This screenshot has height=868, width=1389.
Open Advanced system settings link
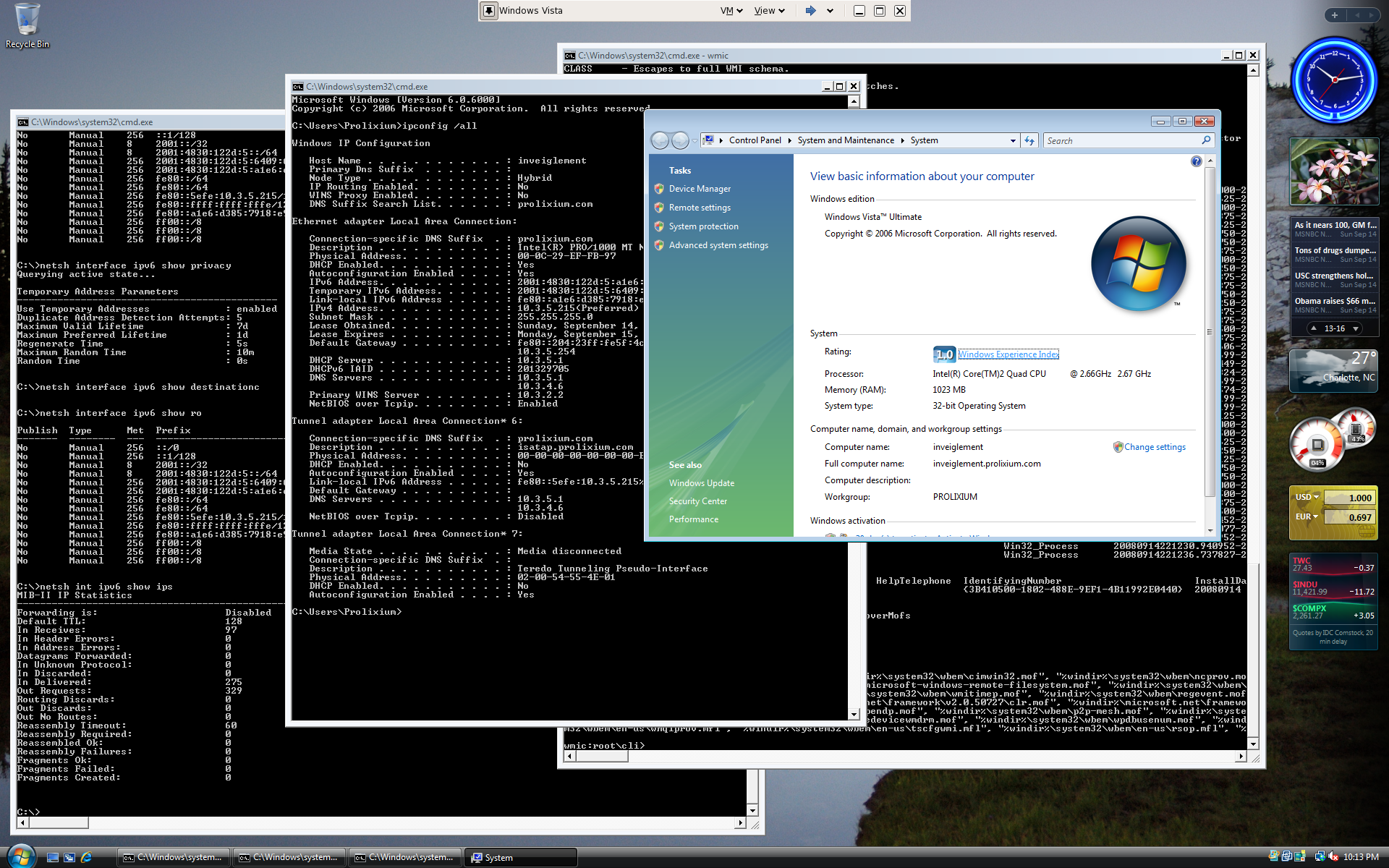click(x=718, y=245)
